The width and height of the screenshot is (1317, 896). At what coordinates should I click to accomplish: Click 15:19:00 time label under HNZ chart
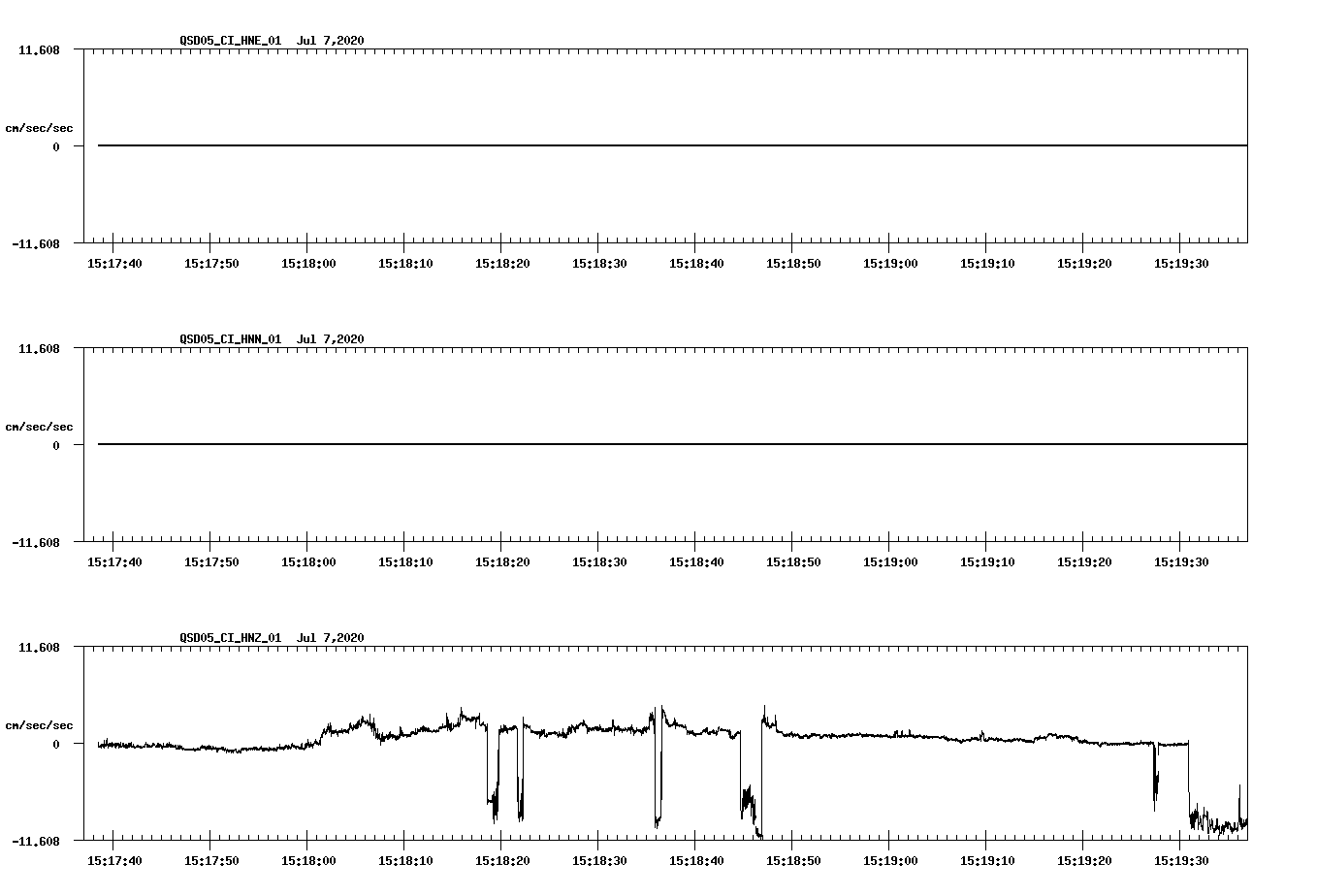pyautogui.click(x=890, y=861)
